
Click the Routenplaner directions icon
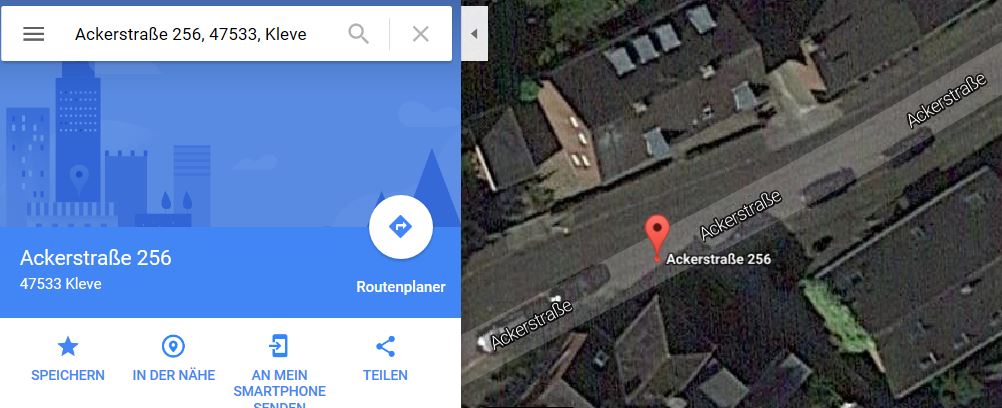[x=401, y=227]
